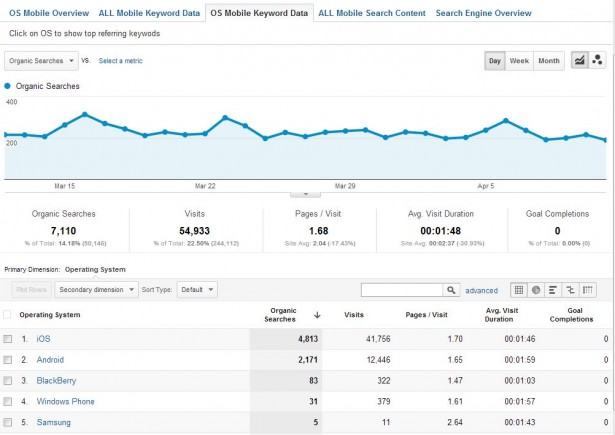Open the Secondary dimension dropdown
Image resolution: width=615 pixels, height=435 pixels.
[x=96, y=289]
